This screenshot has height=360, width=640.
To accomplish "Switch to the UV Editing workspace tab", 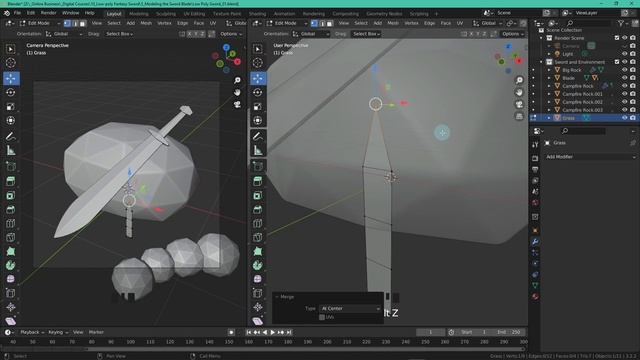I will 194,14.
